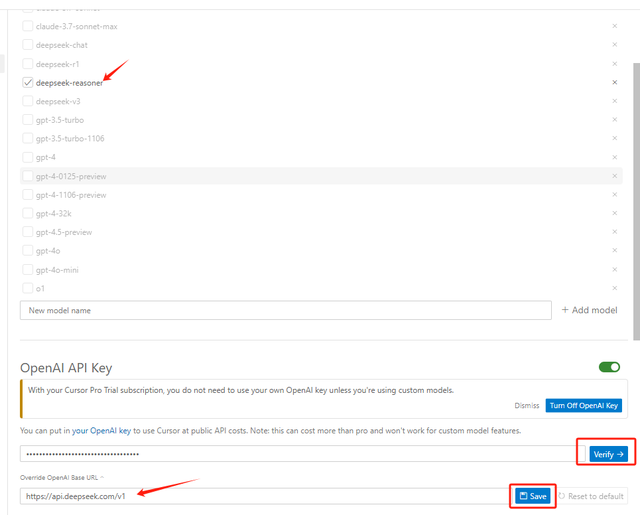
Task: Delete o1 model with X icon
Action: click(x=615, y=288)
